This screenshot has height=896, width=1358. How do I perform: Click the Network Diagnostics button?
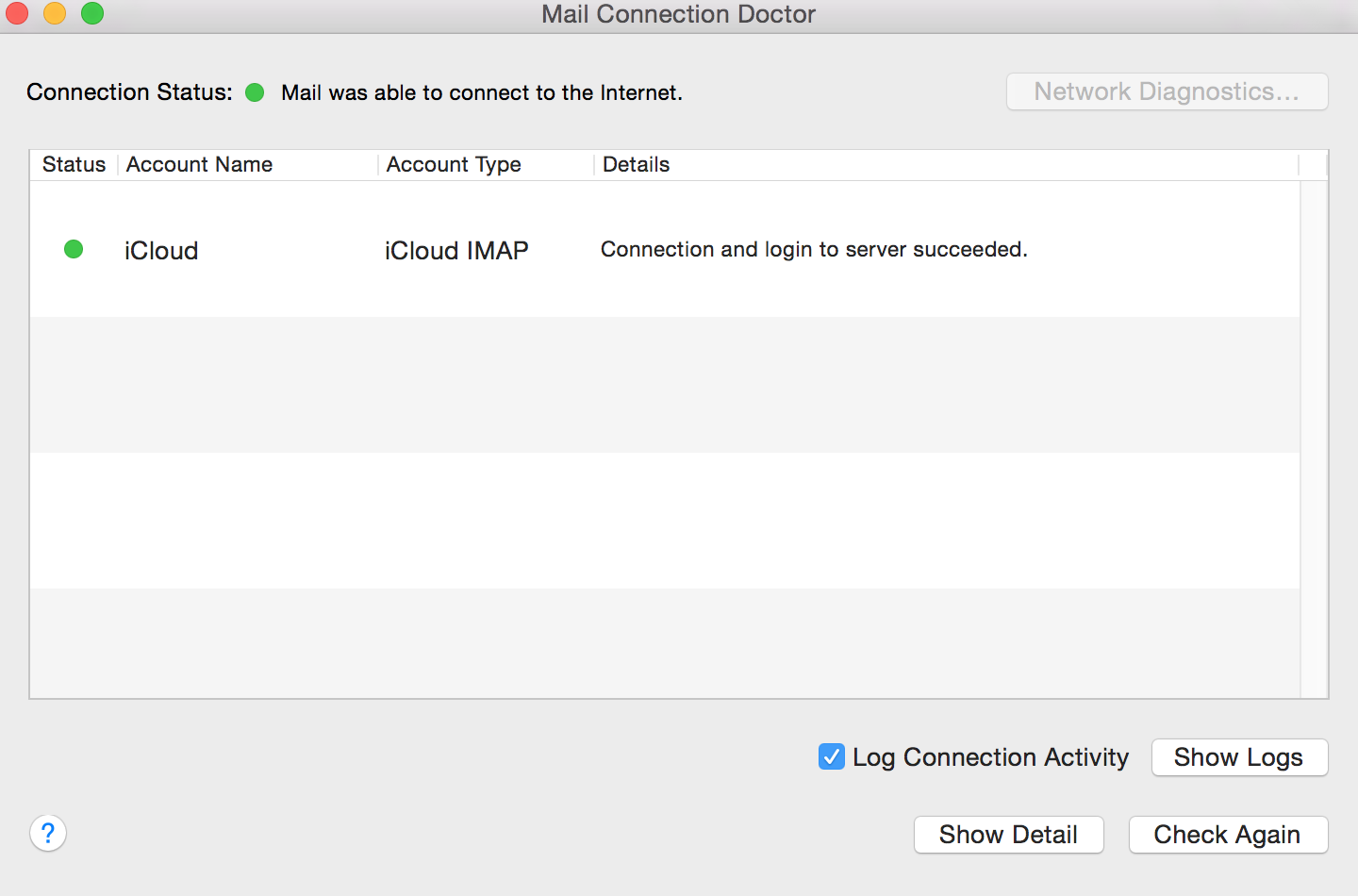1167,91
